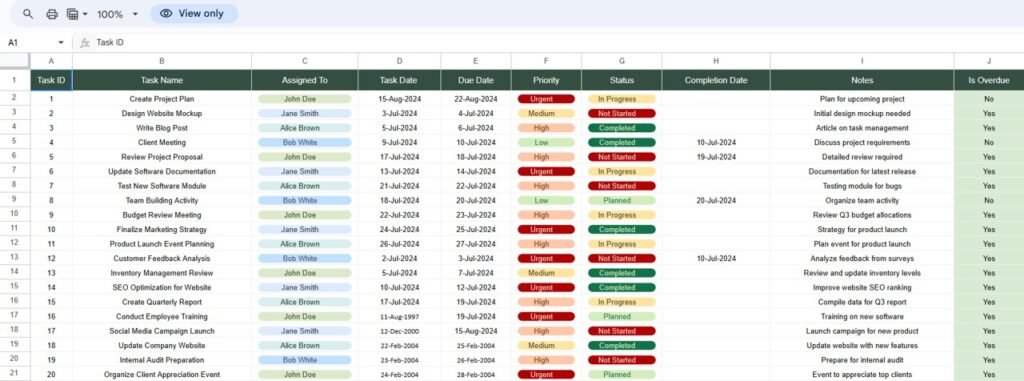1024x381 pixels.
Task: Open Low priority chip for Client Meeting
Action: [546, 142]
